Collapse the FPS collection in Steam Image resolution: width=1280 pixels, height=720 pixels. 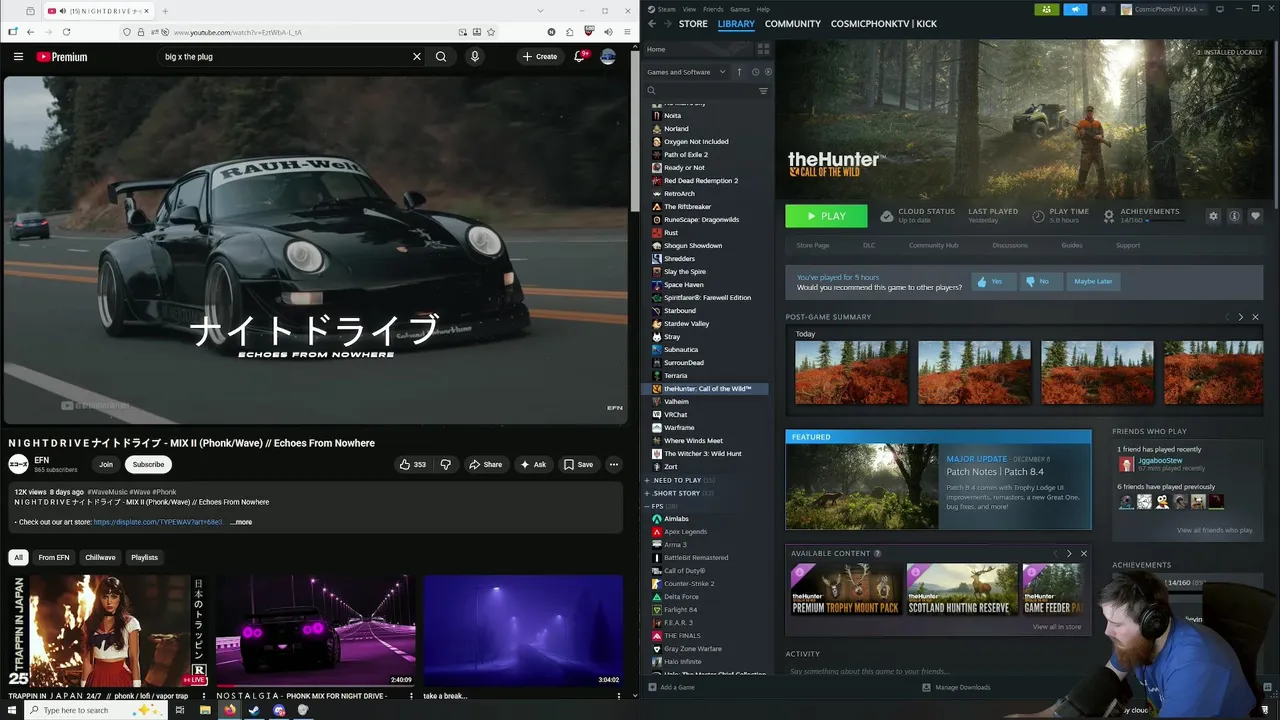pos(647,506)
